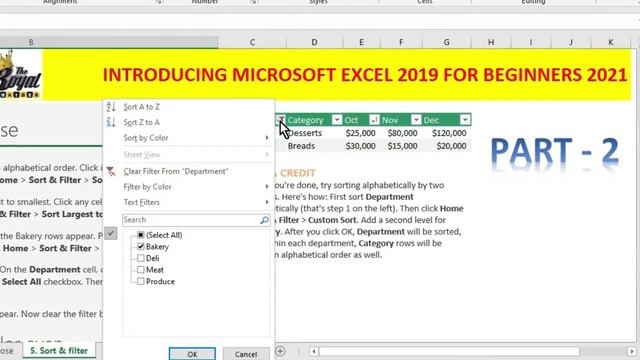This screenshot has height=360, width=640.
Task: Click the magnifier icon in Search box
Action: tap(264, 220)
